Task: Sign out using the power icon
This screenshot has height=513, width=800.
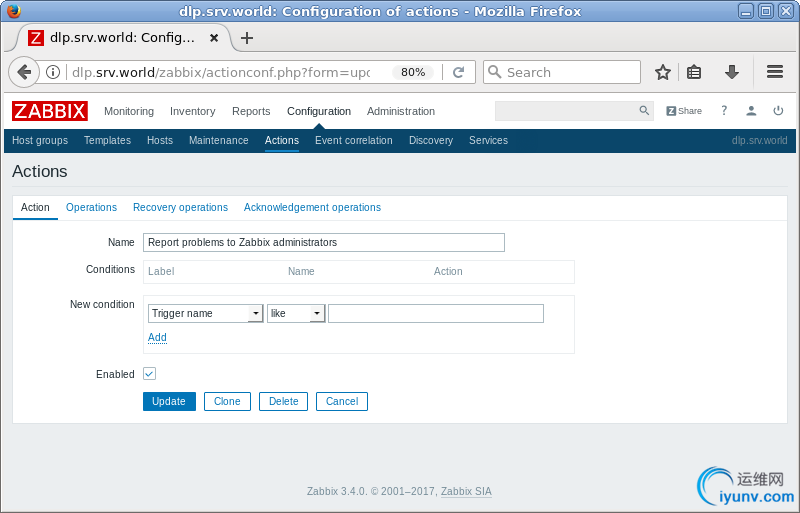Action: (778, 111)
